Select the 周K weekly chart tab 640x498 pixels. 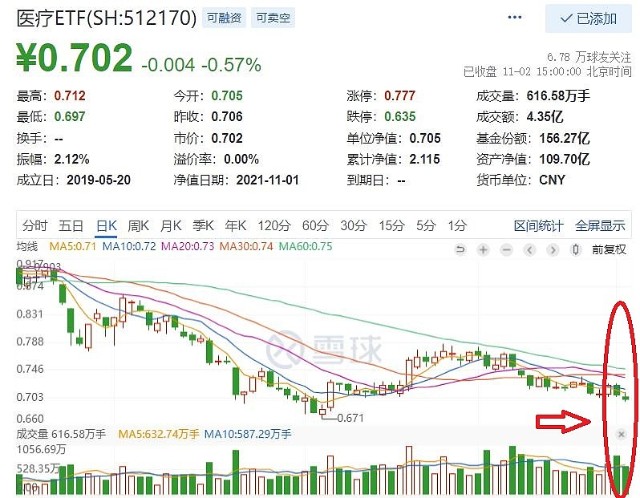[x=138, y=225]
